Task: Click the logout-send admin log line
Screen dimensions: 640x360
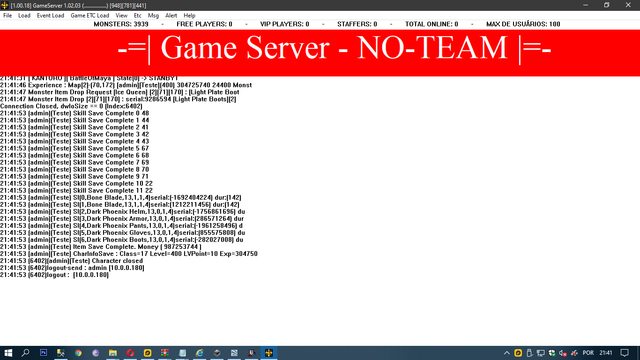Action: (72, 268)
